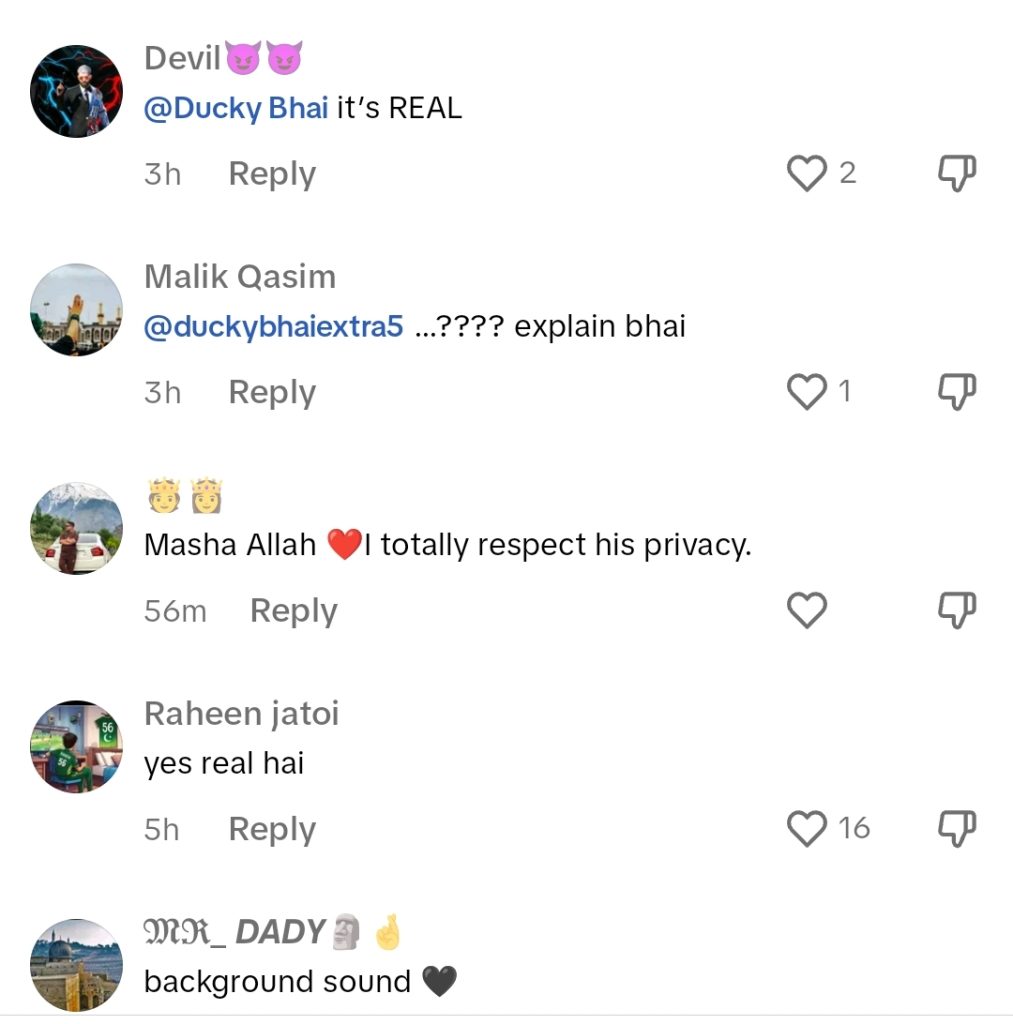Image resolution: width=1013 pixels, height=1024 pixels.
Task: Dislike Devil's "it's REAL" comment
Action: click(x=956, y=173)
